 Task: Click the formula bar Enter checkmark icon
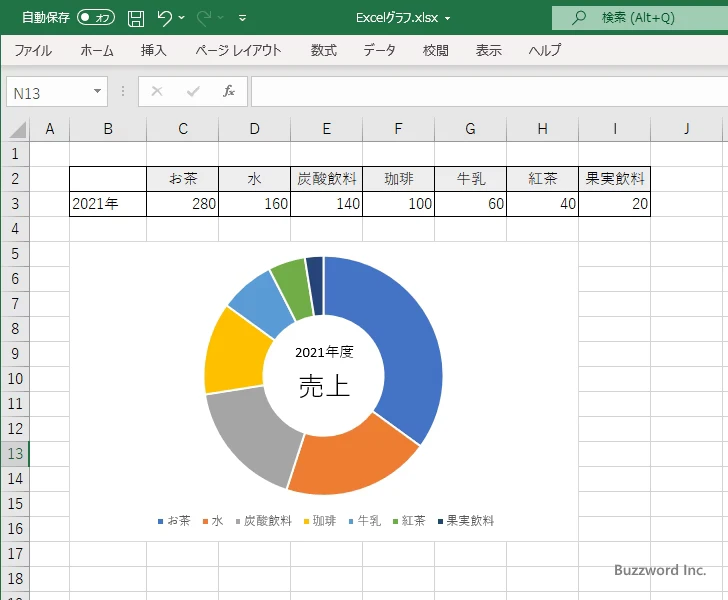[193, 91]
